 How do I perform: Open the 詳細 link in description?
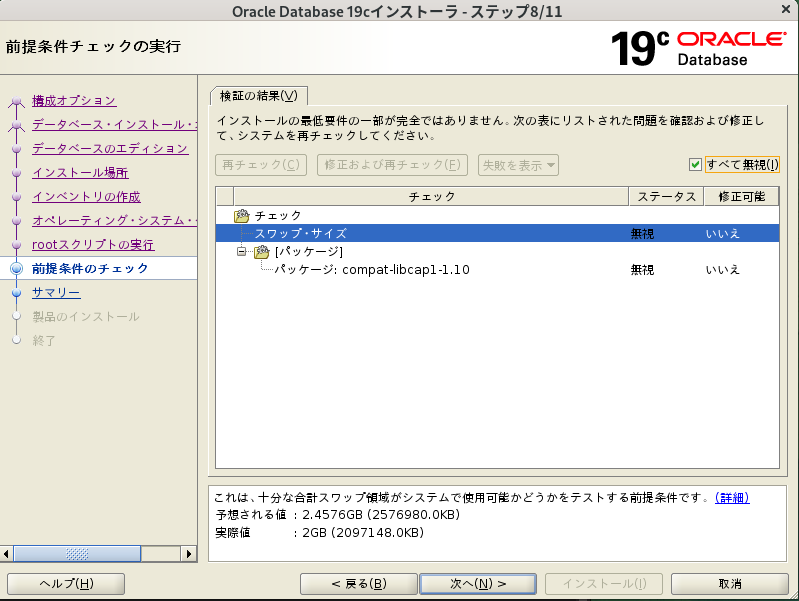pyautogui.click(x=732, y=498)
